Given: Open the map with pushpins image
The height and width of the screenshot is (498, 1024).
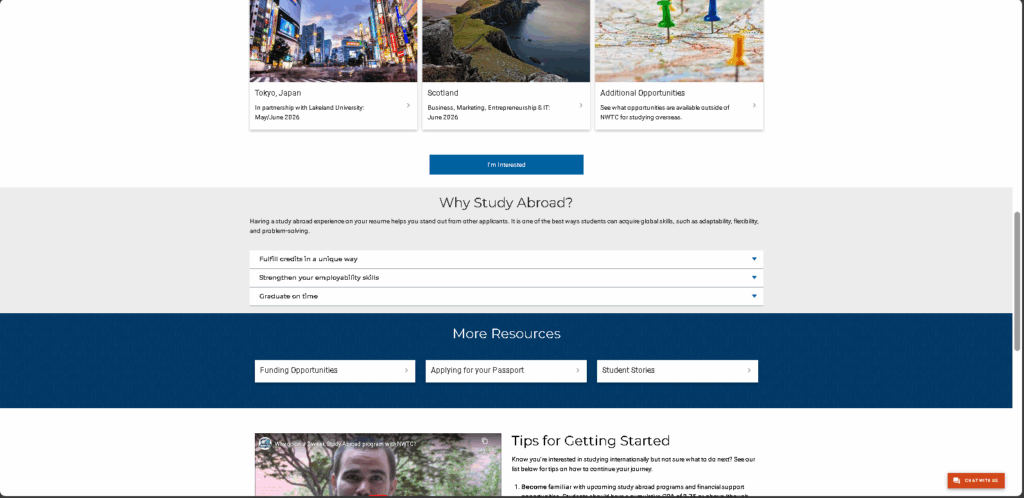Looking at the screenshot, I should [x=679, y=40].
